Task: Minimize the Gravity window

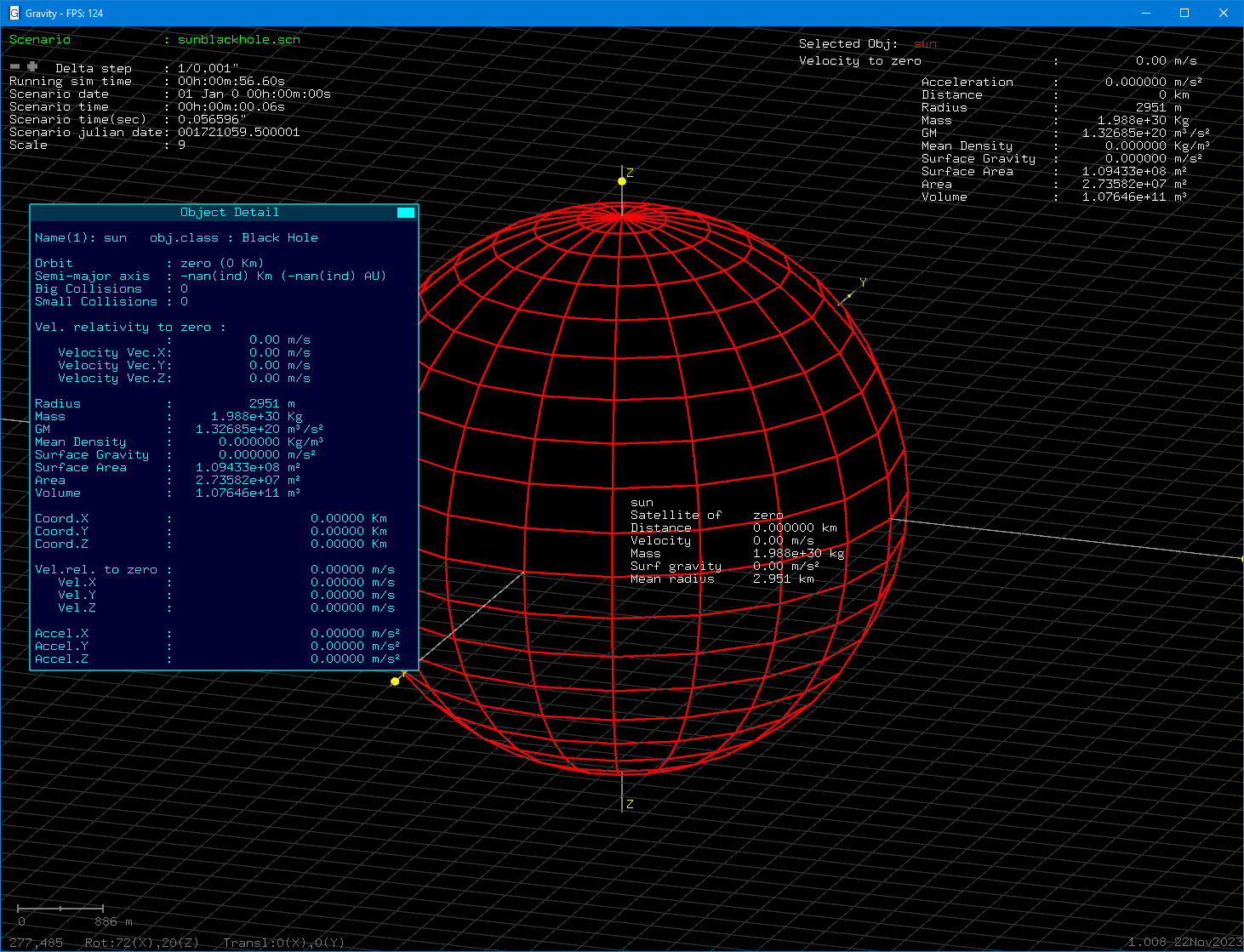Action: pos(1144,13)
